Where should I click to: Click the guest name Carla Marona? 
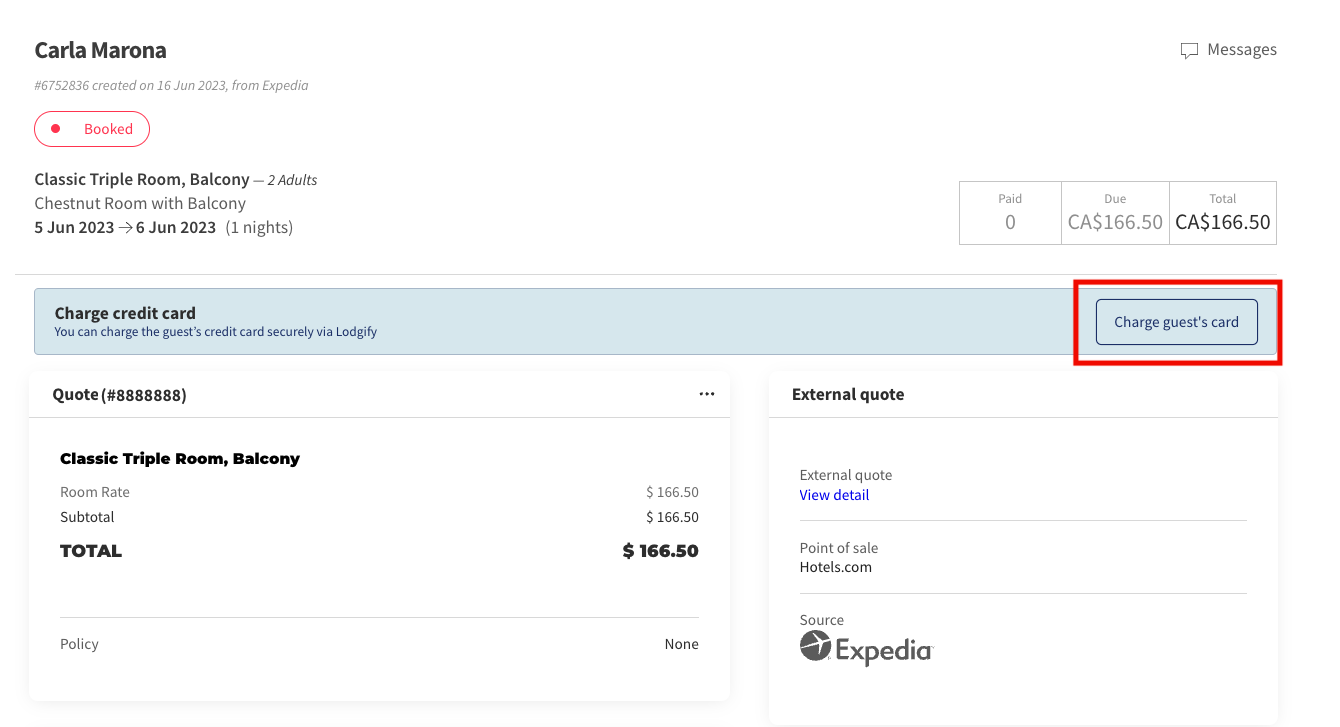(100, 49)
